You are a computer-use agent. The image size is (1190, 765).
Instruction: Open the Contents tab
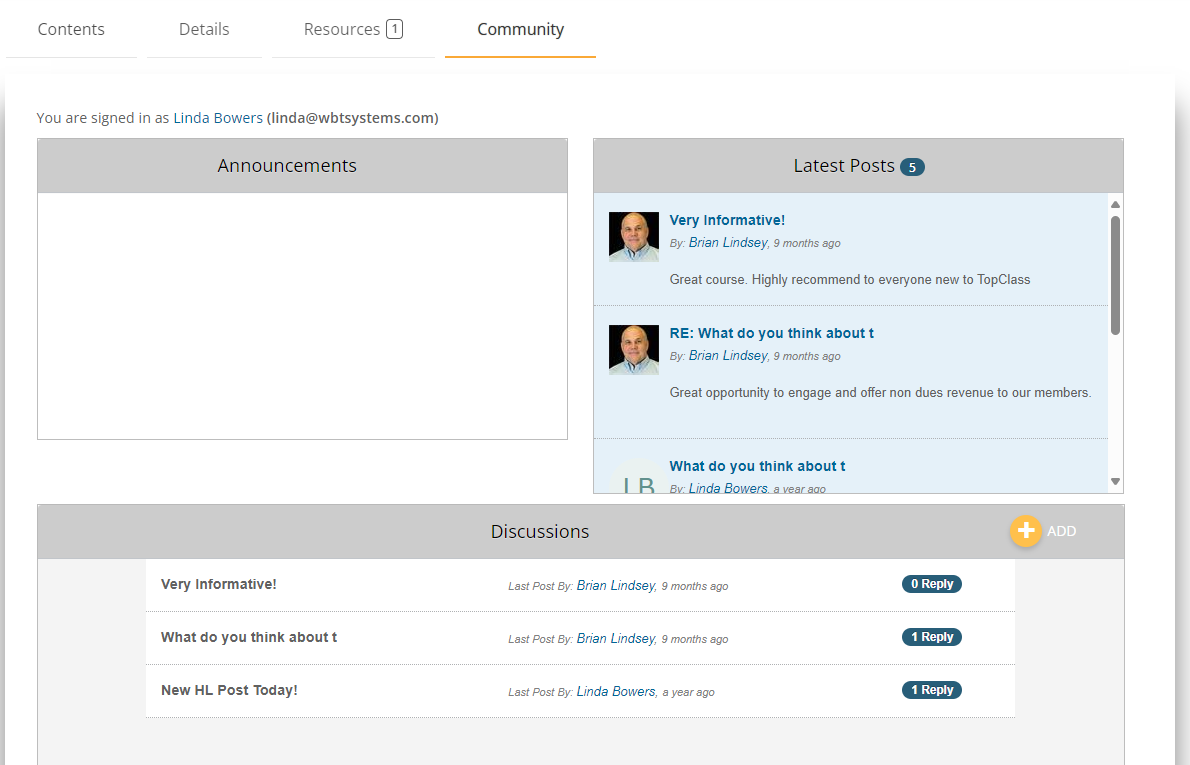[71, 29]
